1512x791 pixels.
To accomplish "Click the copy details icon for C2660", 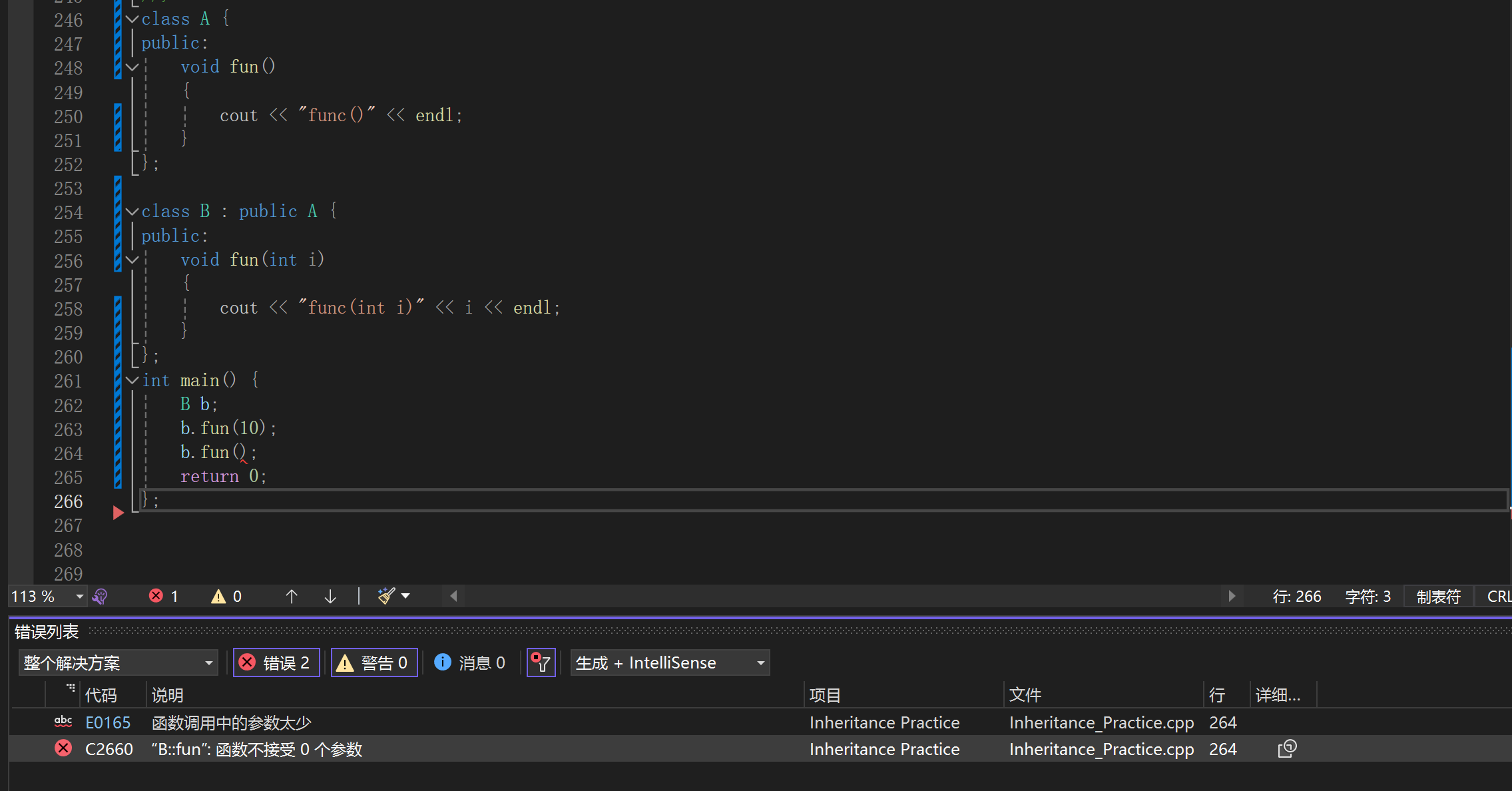I will (x=1287, y=749).
